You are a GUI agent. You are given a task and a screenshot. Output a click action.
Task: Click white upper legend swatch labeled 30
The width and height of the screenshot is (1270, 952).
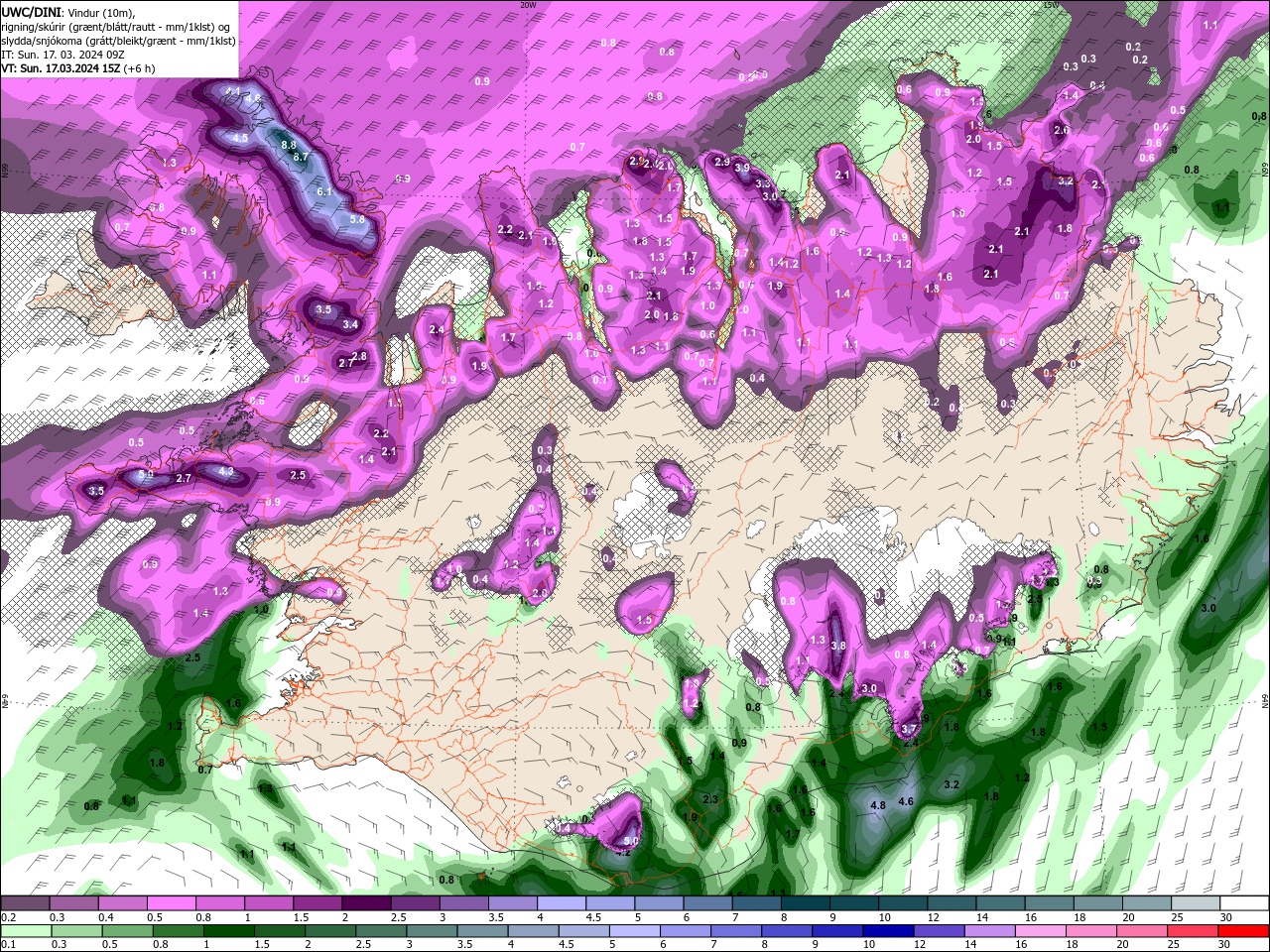[x=1244, y=903]
